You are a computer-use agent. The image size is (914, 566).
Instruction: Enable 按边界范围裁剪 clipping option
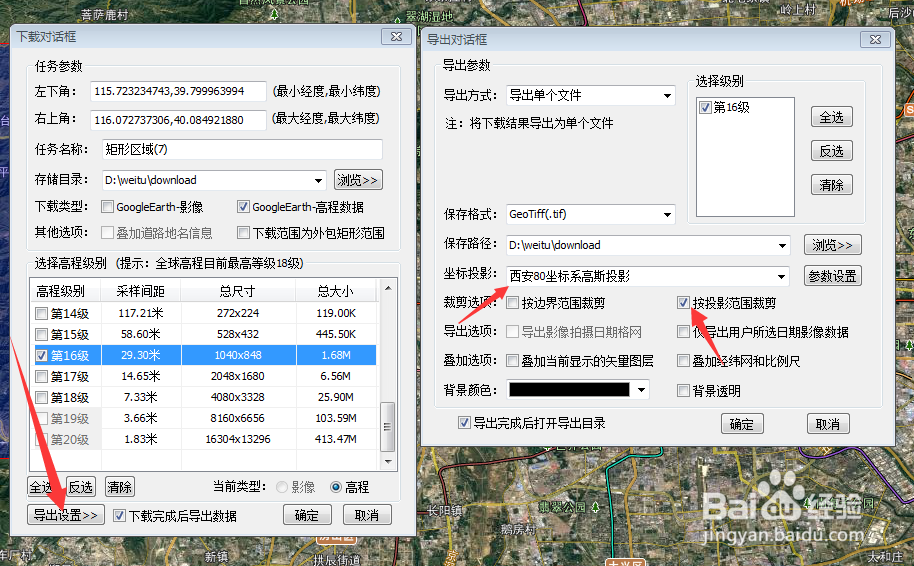coord(512,303)
